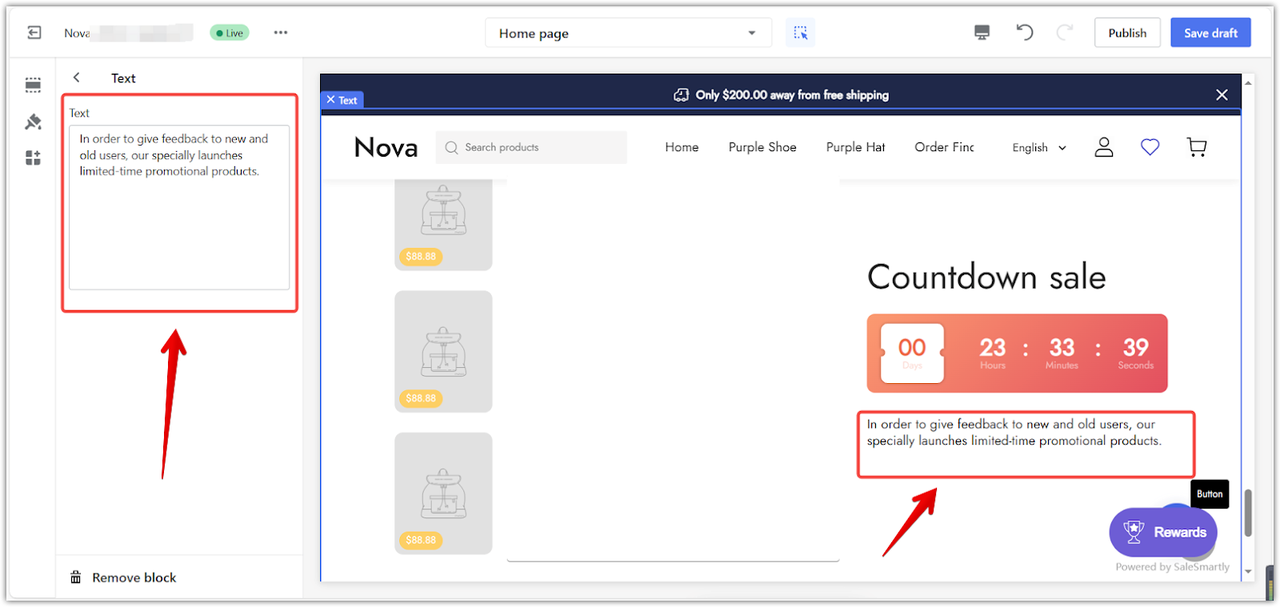
Task: Close the free shipping announcement bar
Action: click(x=1221, y=95)
